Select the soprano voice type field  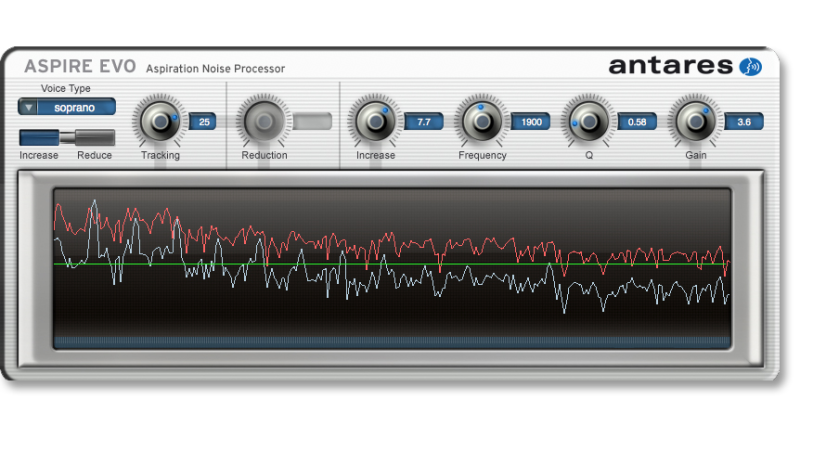click(x=76, y=107)
